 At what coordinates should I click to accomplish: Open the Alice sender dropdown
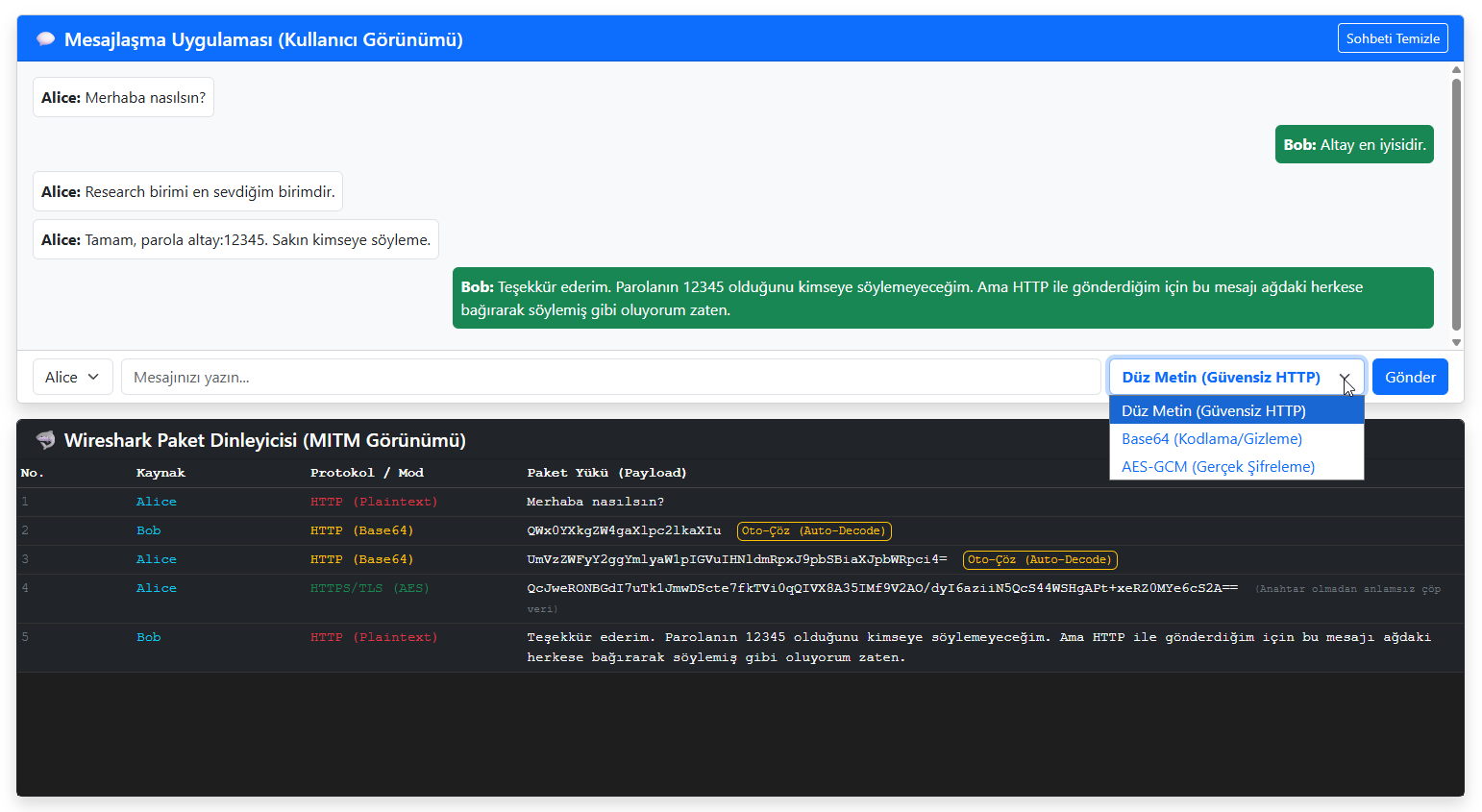[73, 377]
